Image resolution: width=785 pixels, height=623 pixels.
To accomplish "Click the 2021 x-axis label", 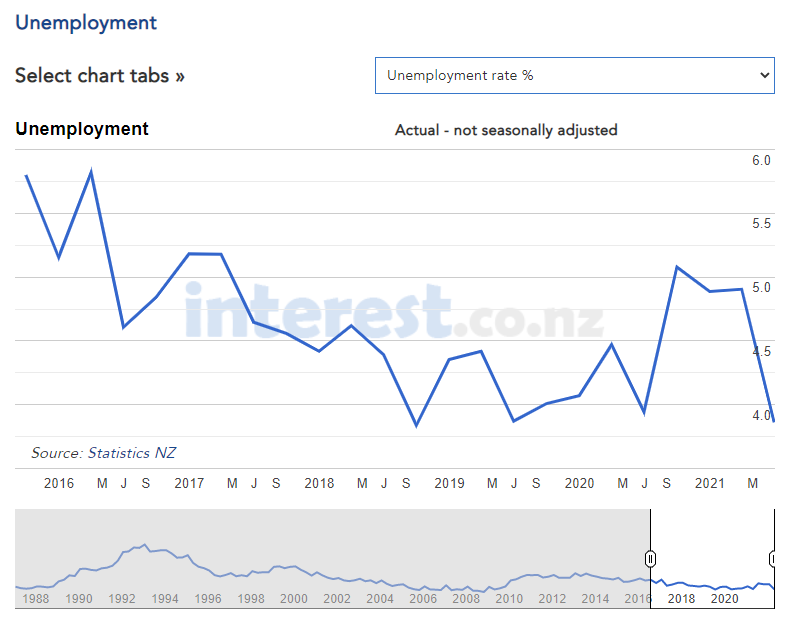I will (x=710, y=483).
